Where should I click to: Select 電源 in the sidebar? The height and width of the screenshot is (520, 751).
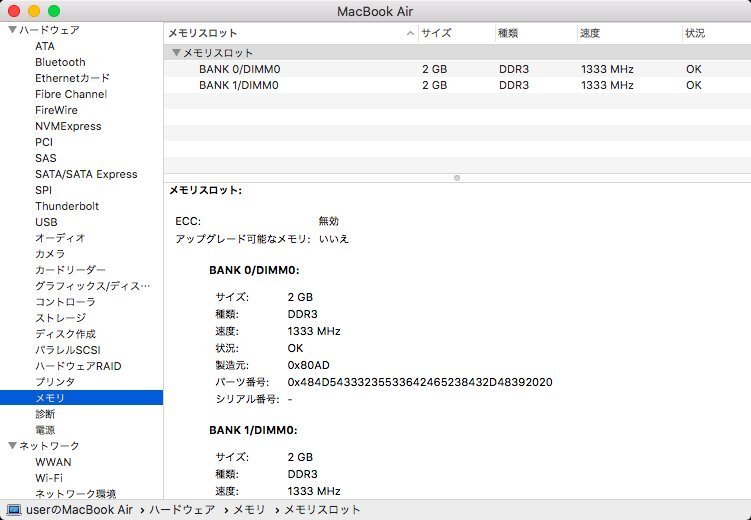(x=45, y=430)
